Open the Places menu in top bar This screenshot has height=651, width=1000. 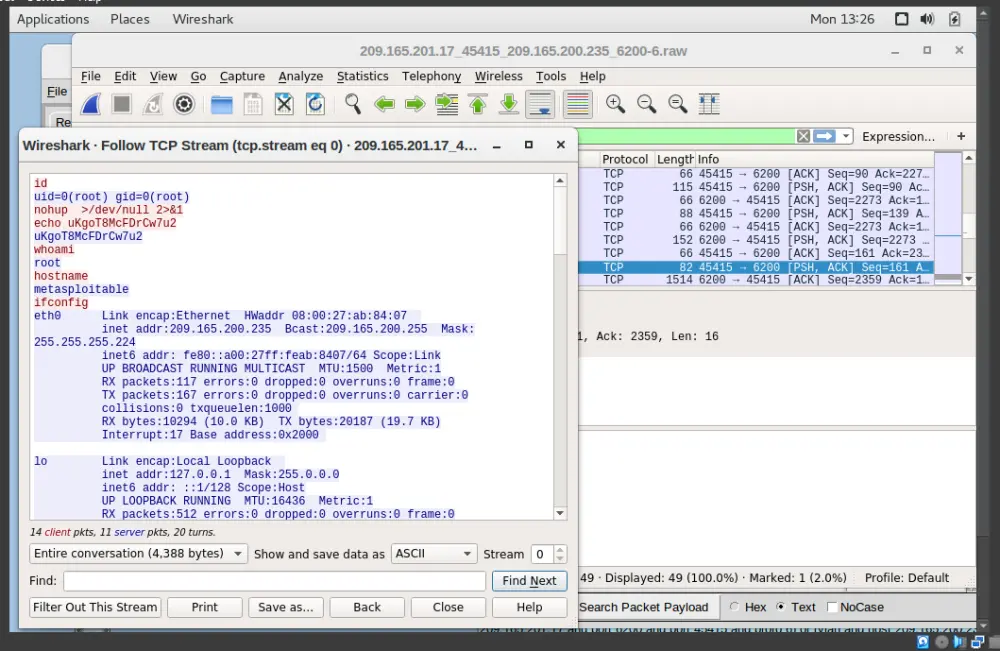(129, 19)
